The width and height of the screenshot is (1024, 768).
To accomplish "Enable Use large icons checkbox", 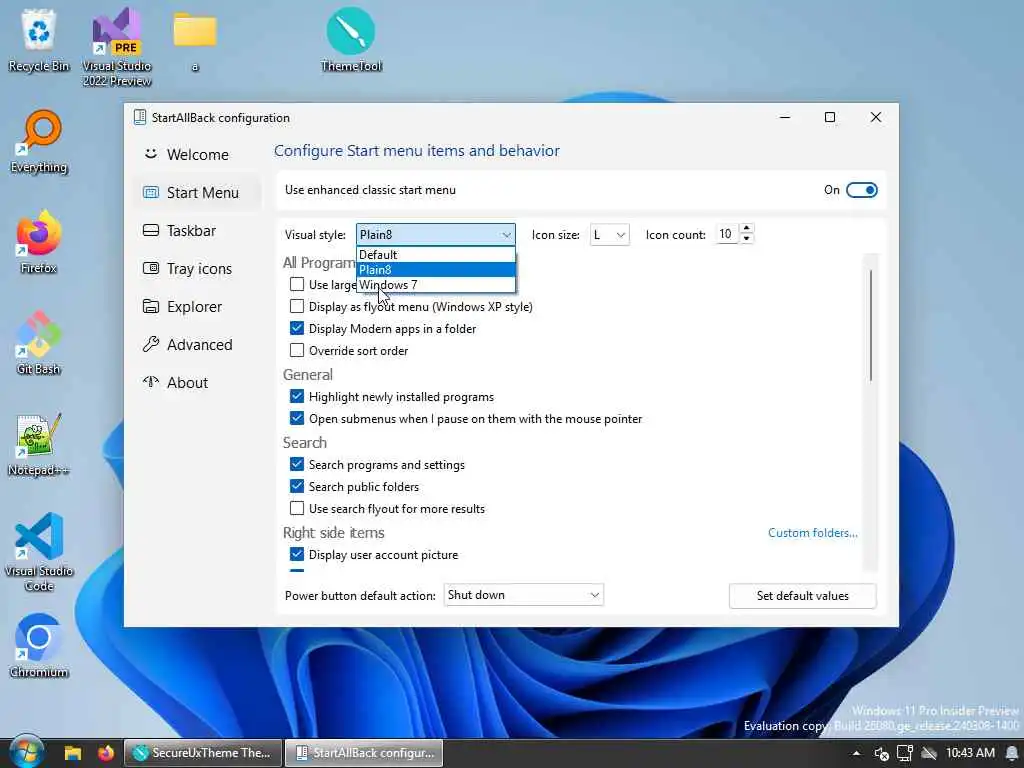I will 296,284.
